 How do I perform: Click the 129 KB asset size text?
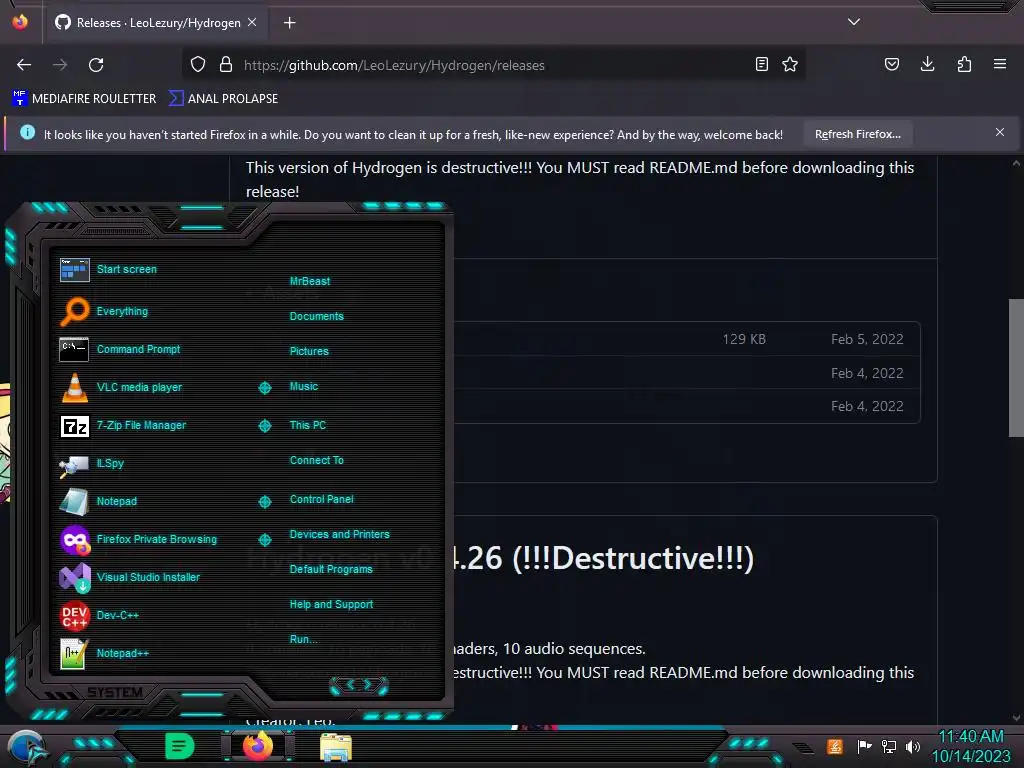tap(744, 339)
